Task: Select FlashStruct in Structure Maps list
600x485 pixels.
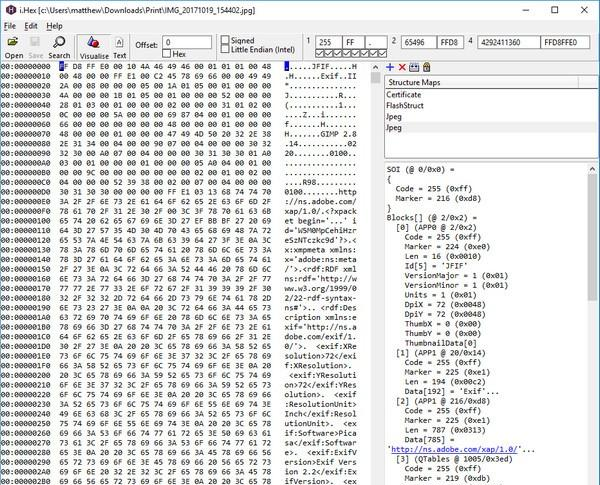Action: click(405, 106)
